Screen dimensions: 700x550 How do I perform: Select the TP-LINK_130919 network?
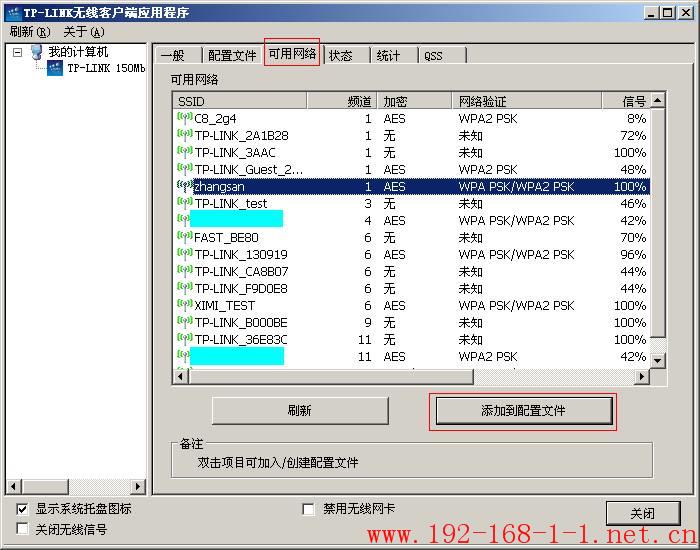point(412,254)
